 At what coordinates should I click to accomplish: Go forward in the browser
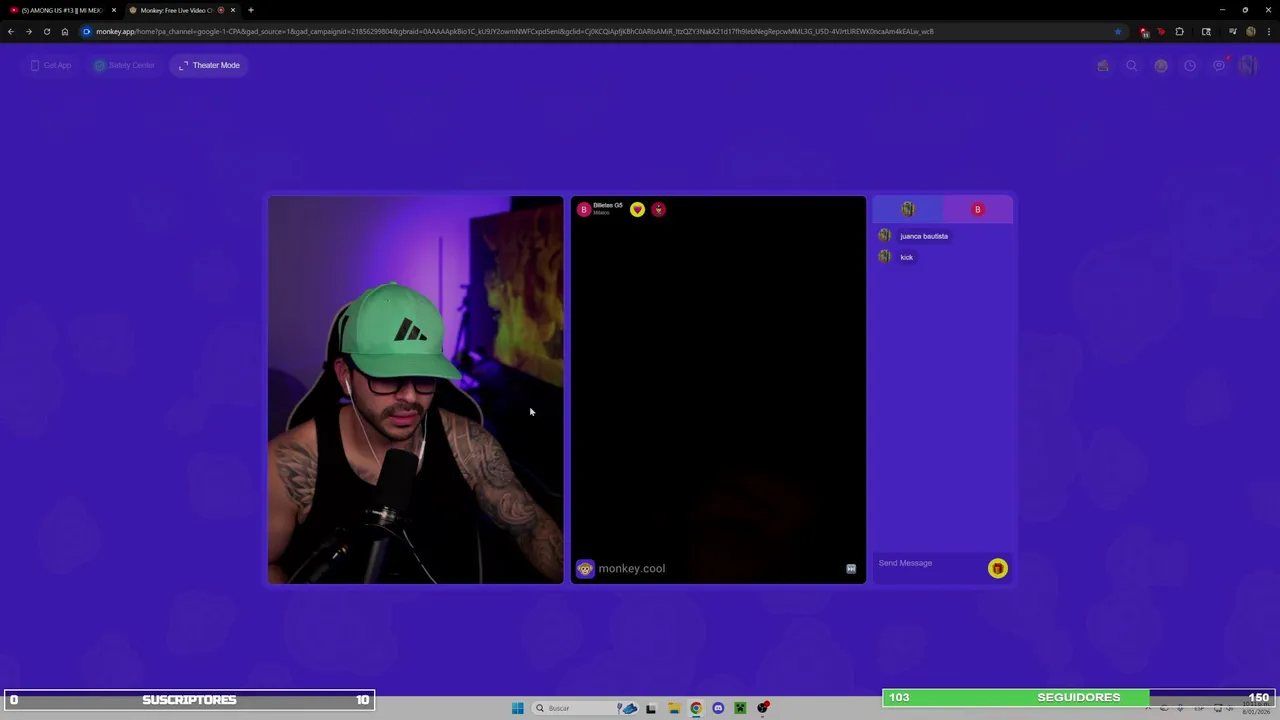[29, 31]
